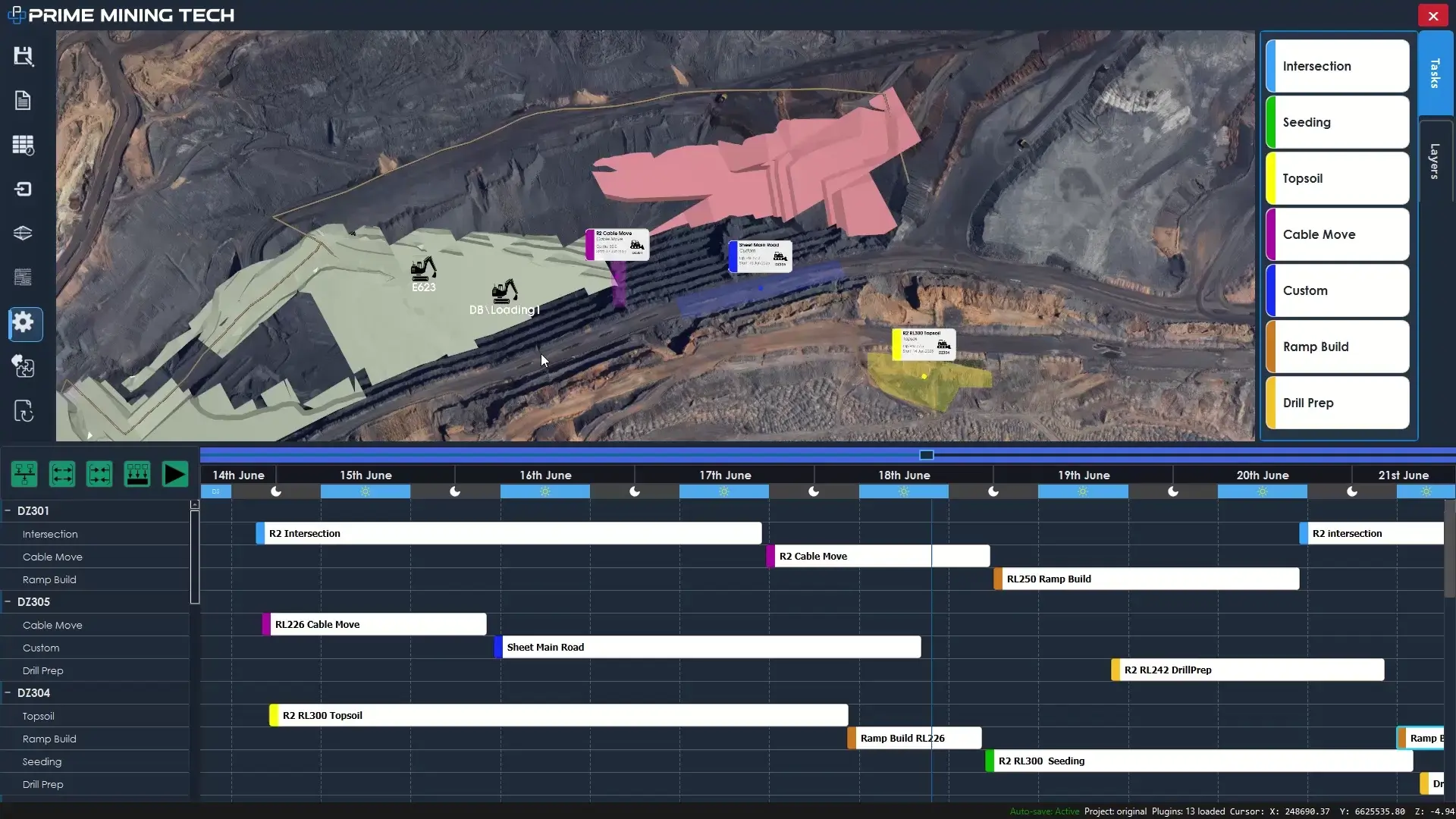Click the expand outward arrows timeline button
This screenshot has width=1456, height=819.
[62, 475]
